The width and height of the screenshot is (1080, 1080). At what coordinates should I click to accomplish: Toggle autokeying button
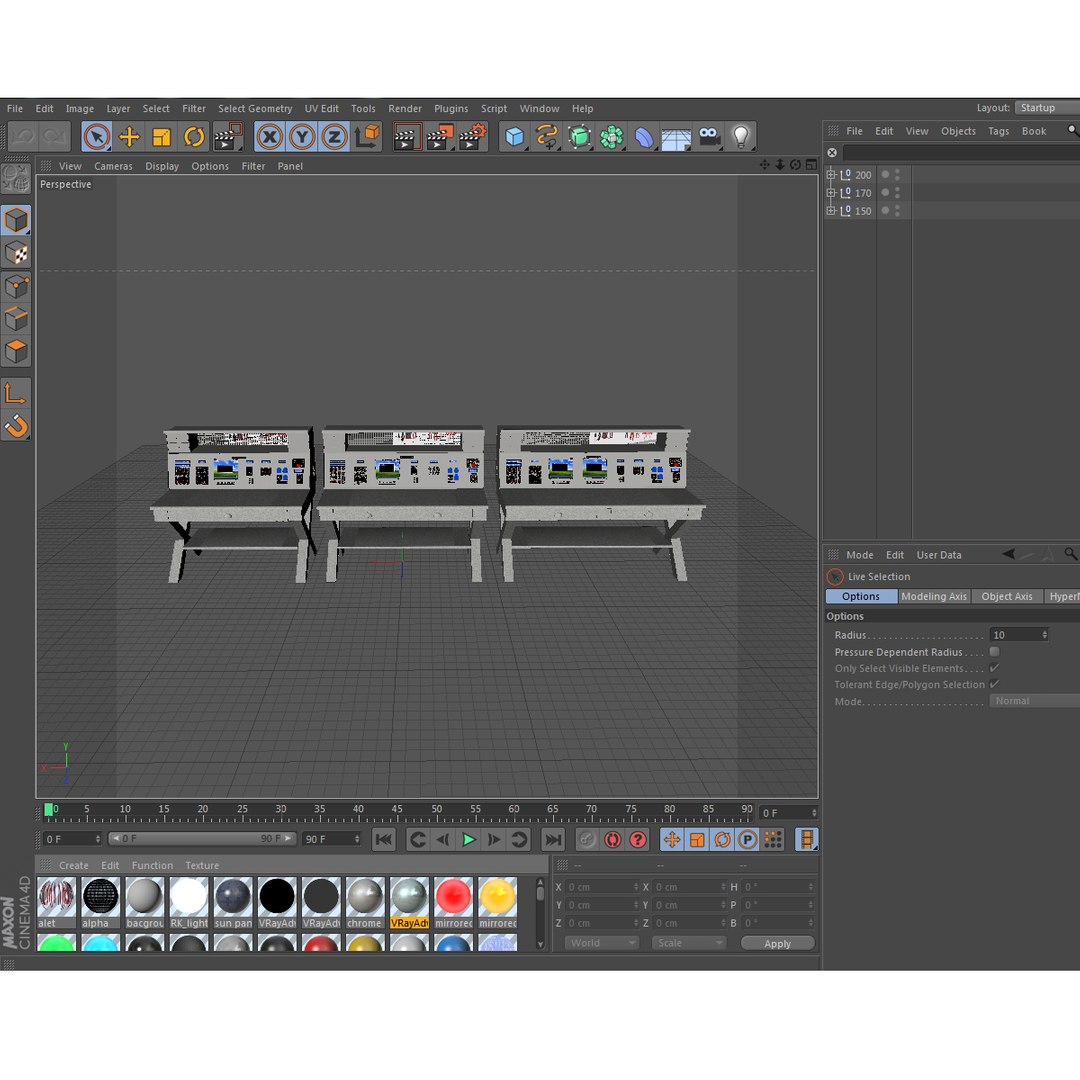(x=612, y=840)
